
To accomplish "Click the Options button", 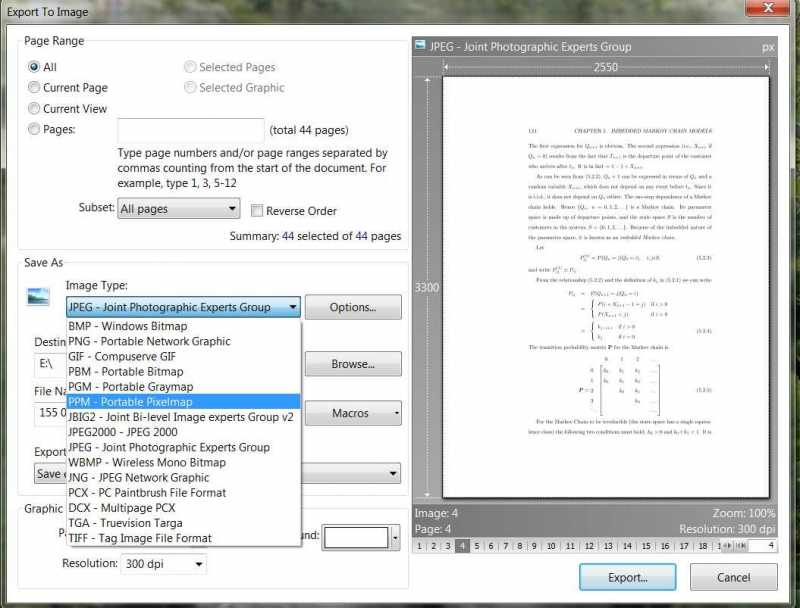I will pos(353,307).
